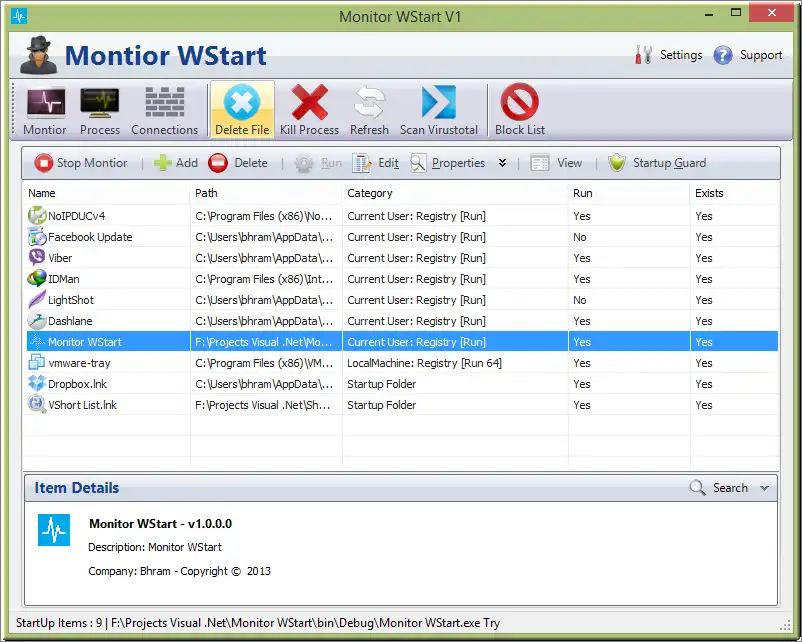
Task: Click Exists 'Yes' for Viber row
Action: coord(704,258)
